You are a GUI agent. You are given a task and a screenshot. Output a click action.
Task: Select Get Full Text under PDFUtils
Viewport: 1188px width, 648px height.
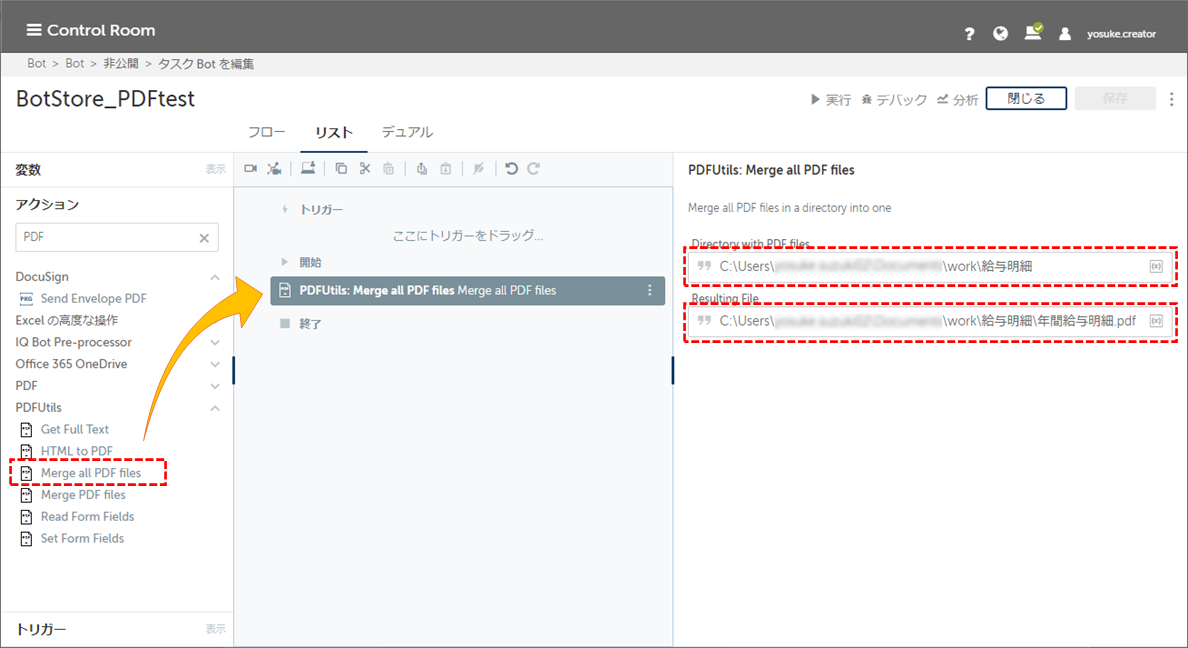pos(75,430)
